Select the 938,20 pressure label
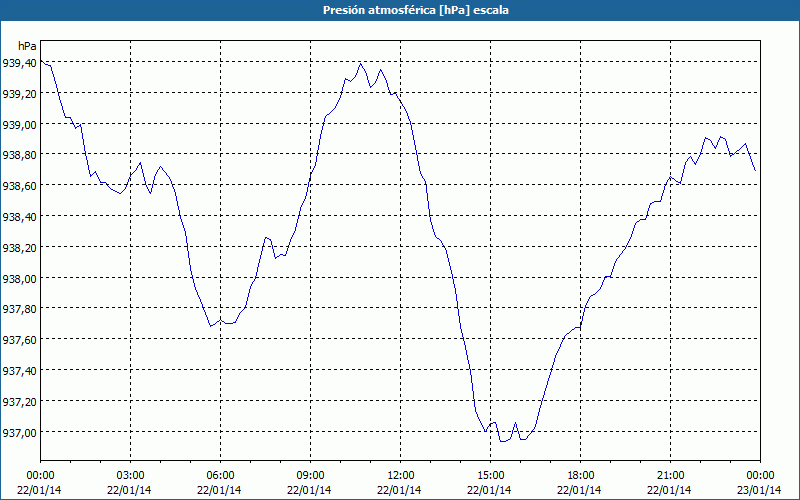This screenshot has height=500, width=800. point(19,247)
